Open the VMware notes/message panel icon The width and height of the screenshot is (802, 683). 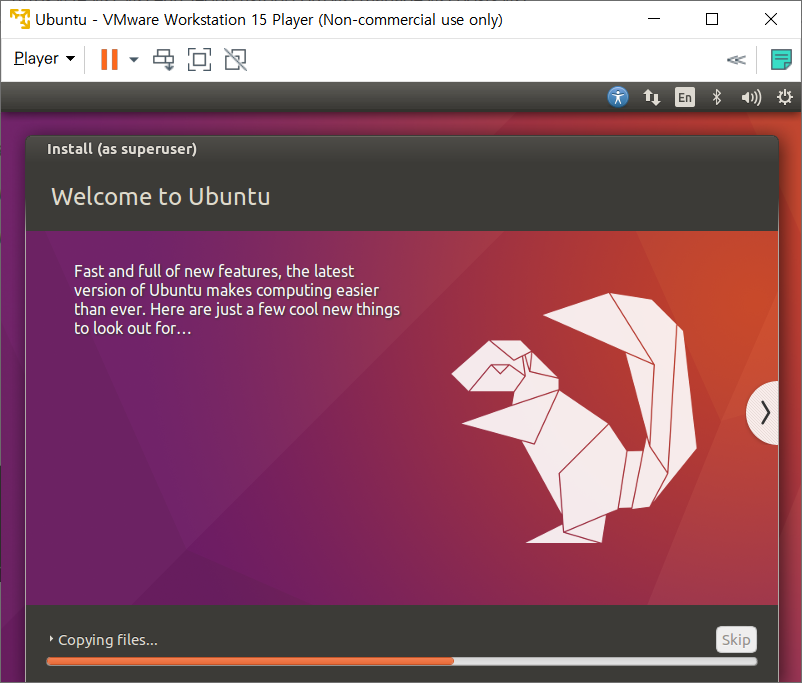click(x=781, y=60)
